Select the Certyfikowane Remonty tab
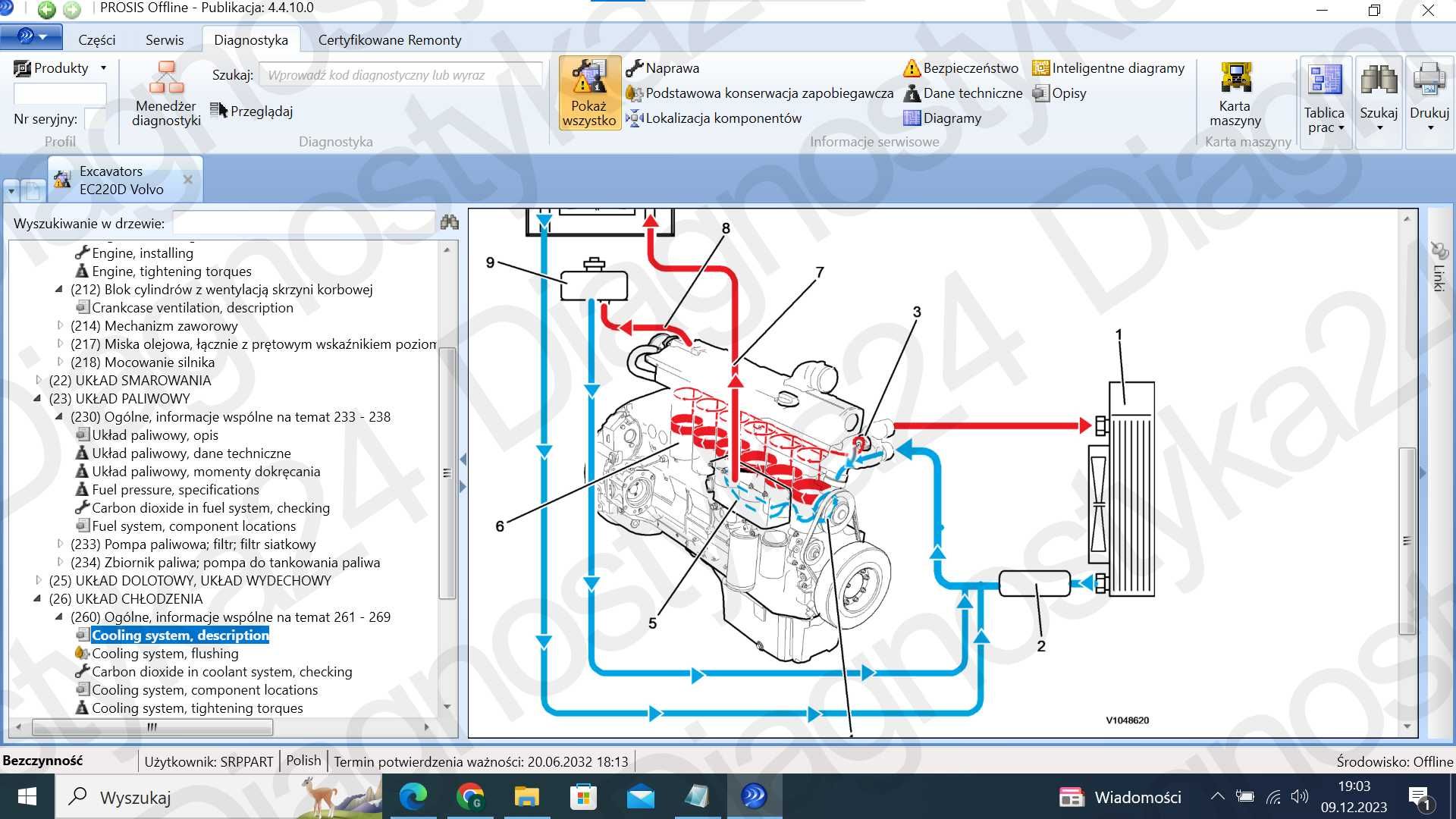The height and width of the screenshot is (819, 1456). point(390,40)
